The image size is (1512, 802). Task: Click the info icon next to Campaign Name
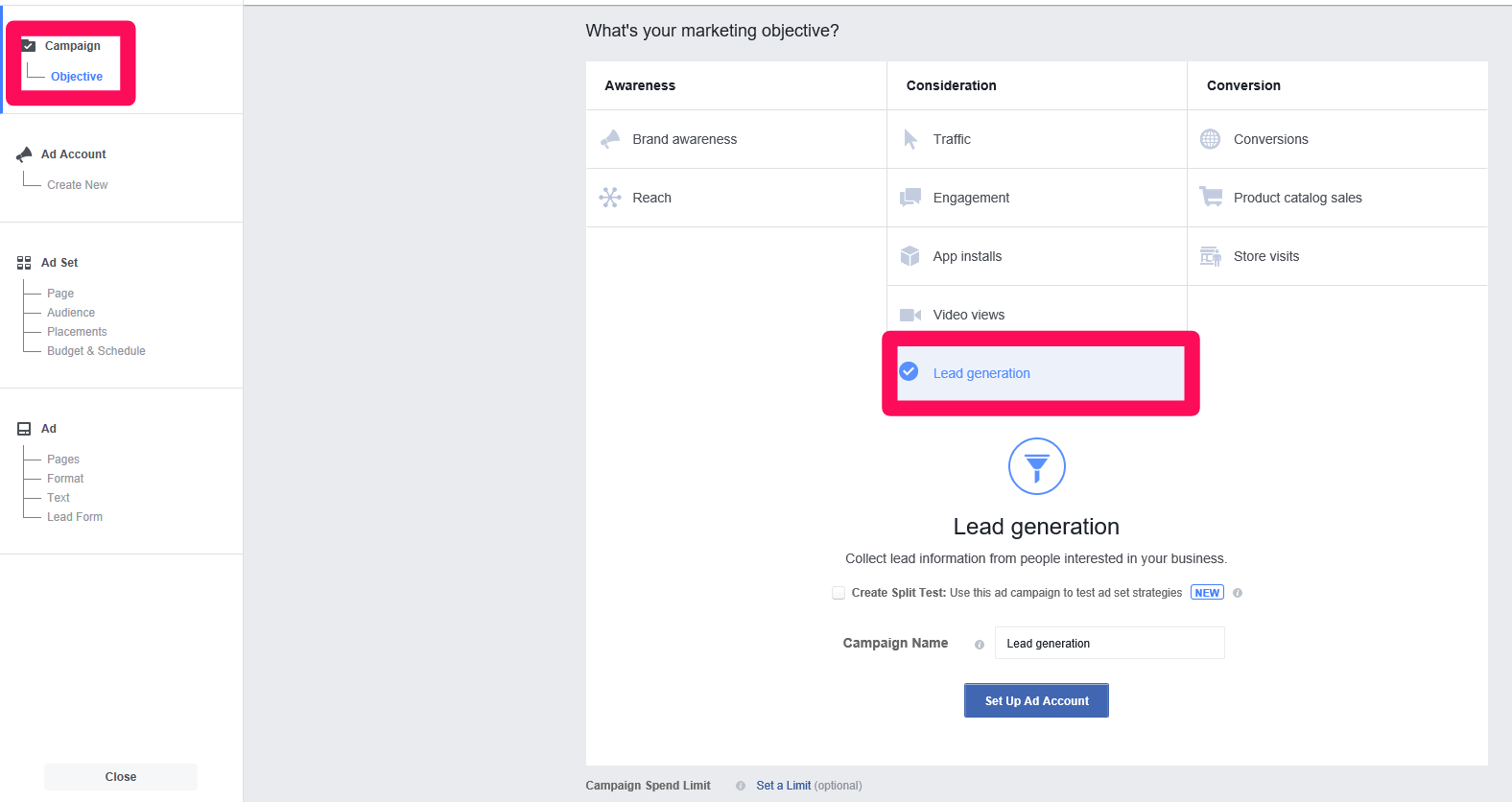pos(980,645)
